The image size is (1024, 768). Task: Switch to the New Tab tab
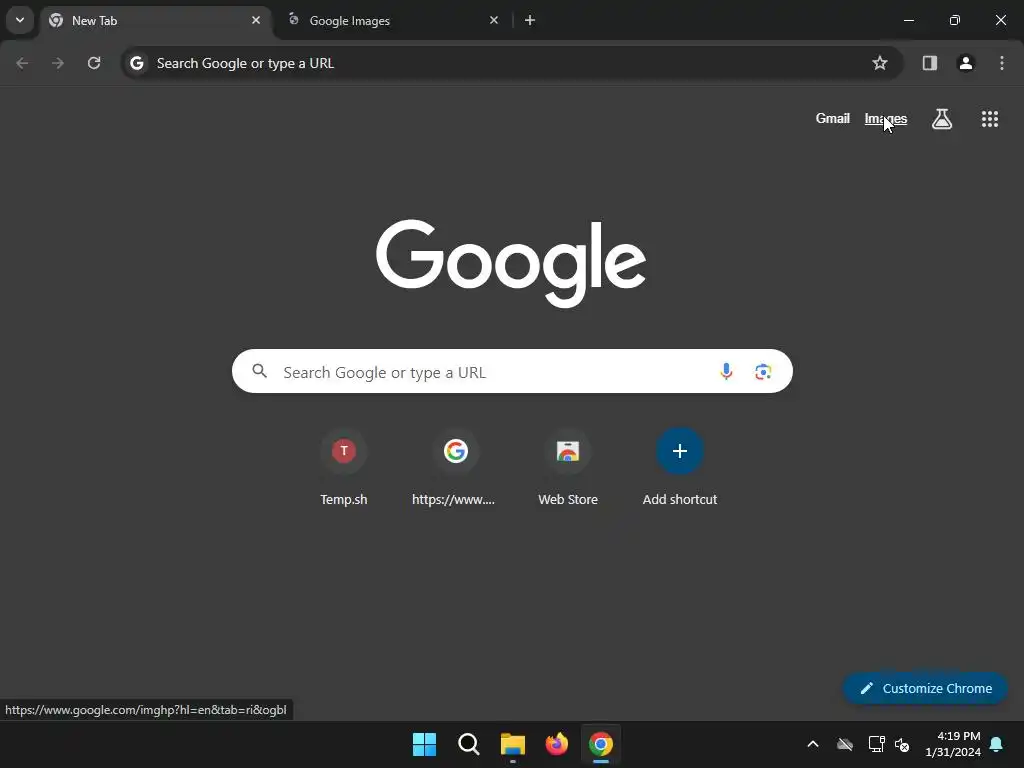[157, 21]
